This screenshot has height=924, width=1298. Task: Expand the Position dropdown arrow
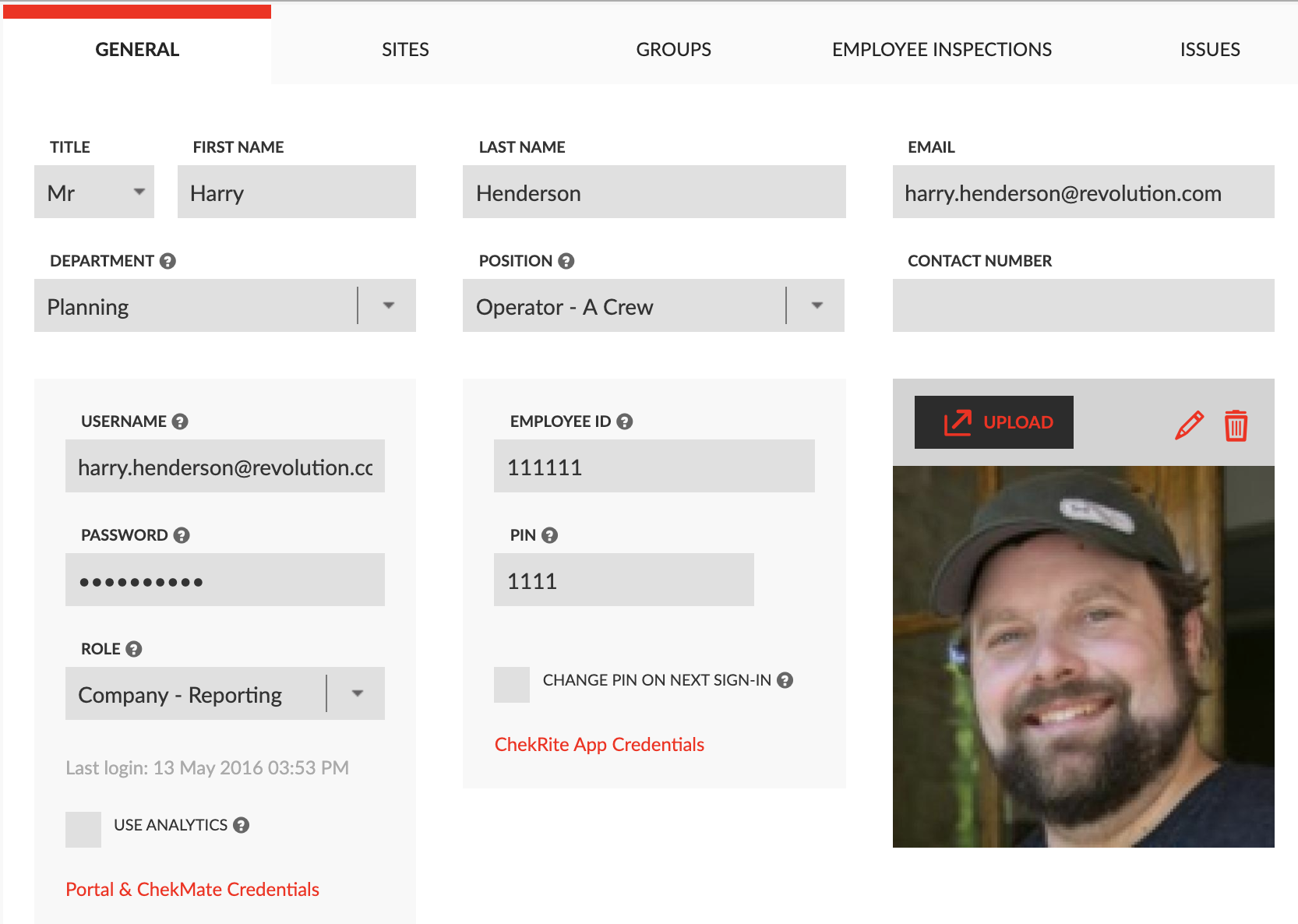[817, 305]
